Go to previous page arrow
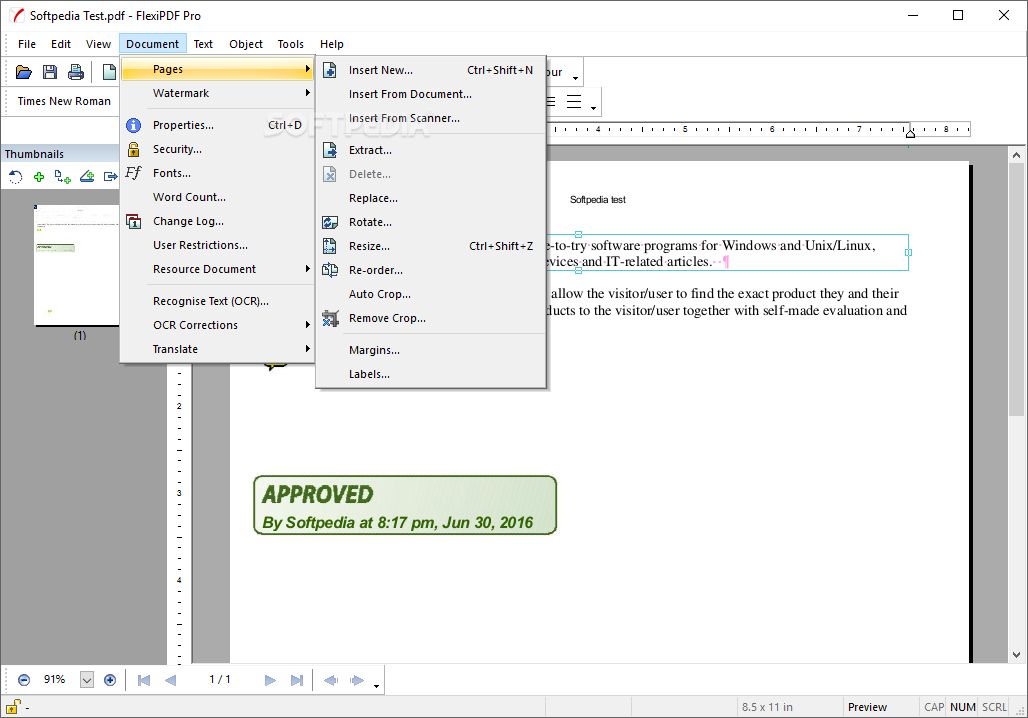Viewport: 1028px width, 718px height. (170, 680)
